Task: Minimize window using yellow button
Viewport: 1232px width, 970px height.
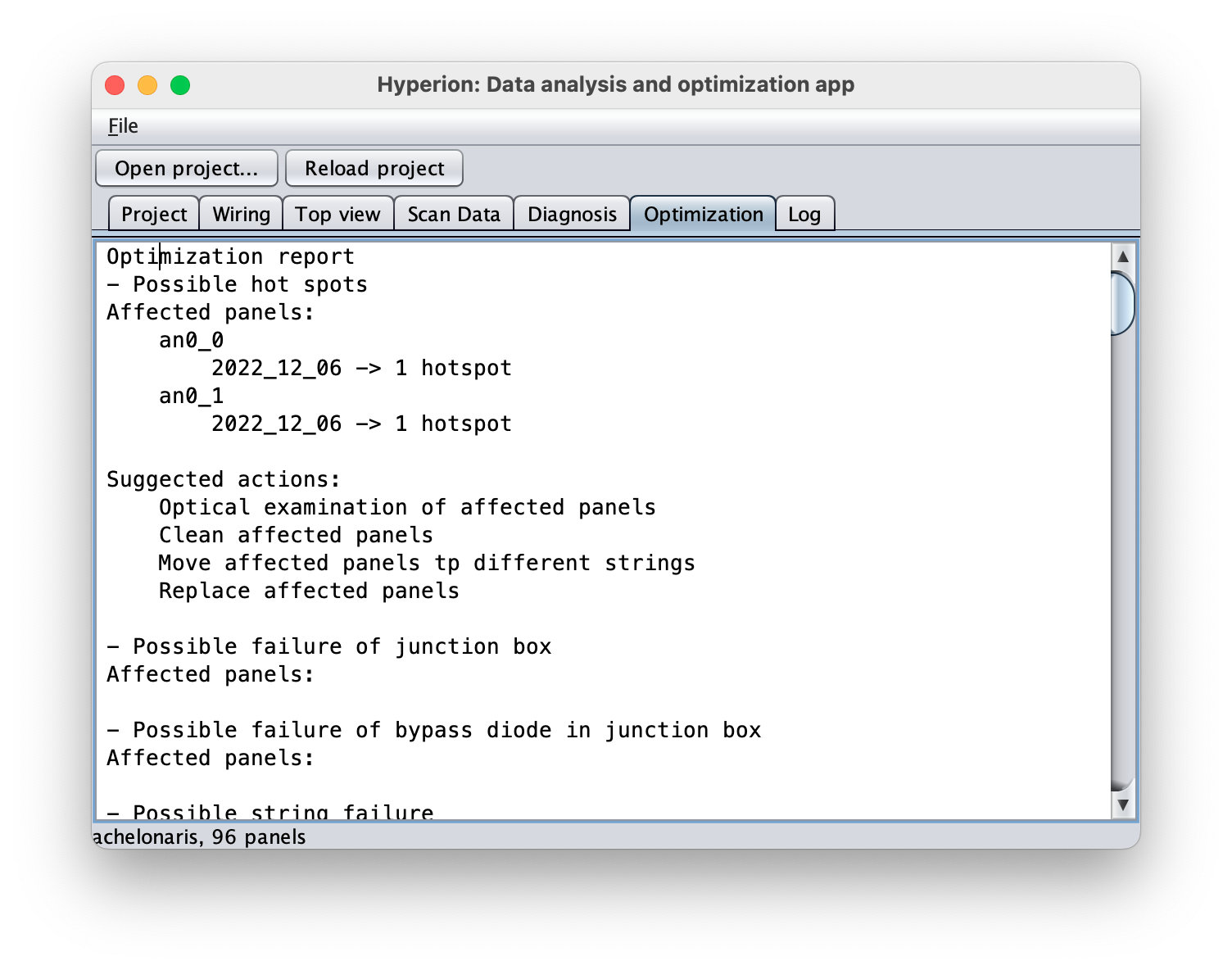Action: click(147, 85)
